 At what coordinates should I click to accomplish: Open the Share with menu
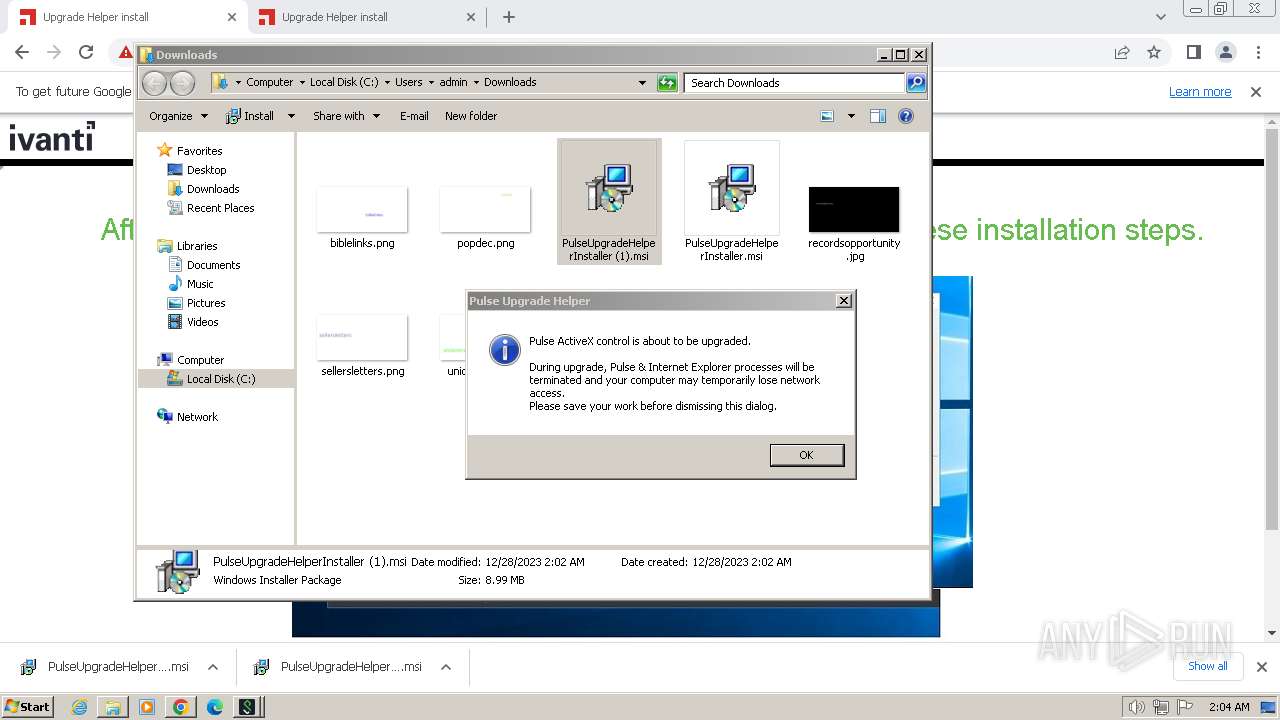coord(346,116)
